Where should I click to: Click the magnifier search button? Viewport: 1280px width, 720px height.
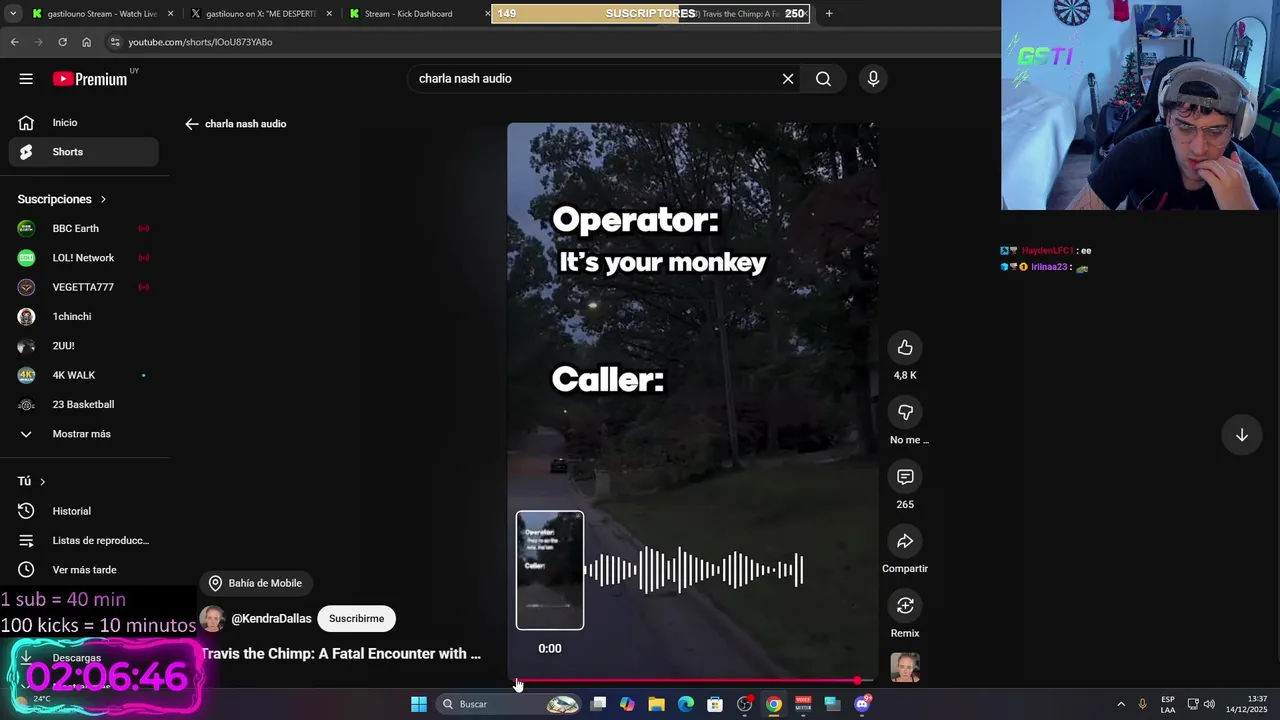[x=823, y=79]
